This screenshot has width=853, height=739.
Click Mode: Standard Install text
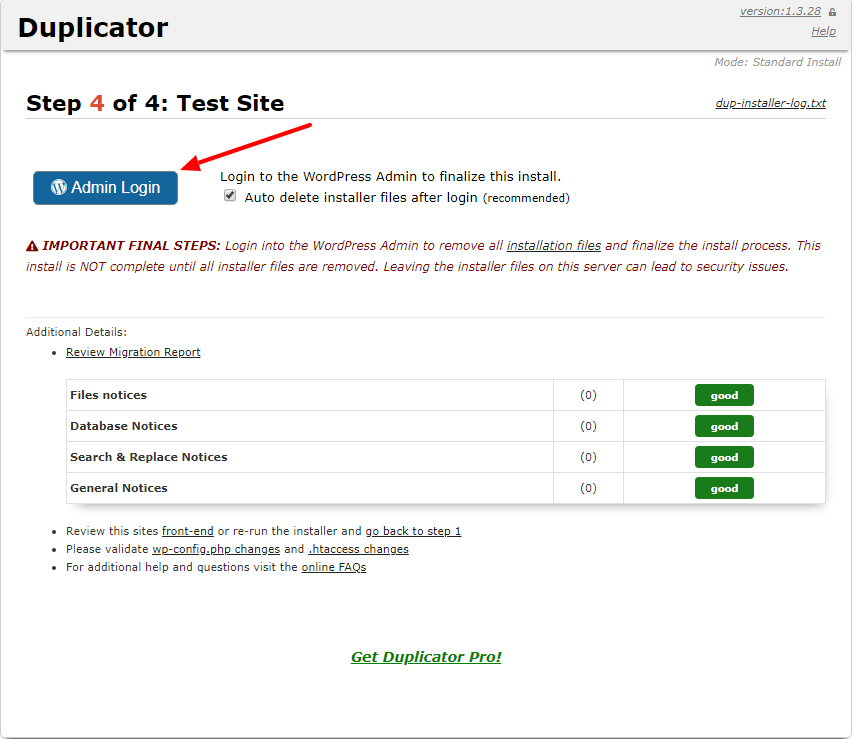(x=777, y=62)
